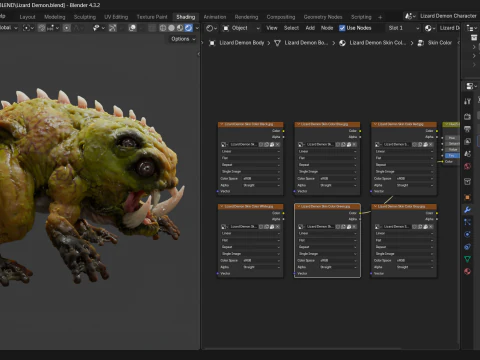Open the View menu in node editor
Image resolution: width=480 pixels, height=360 pixels.
pos(272,28)
